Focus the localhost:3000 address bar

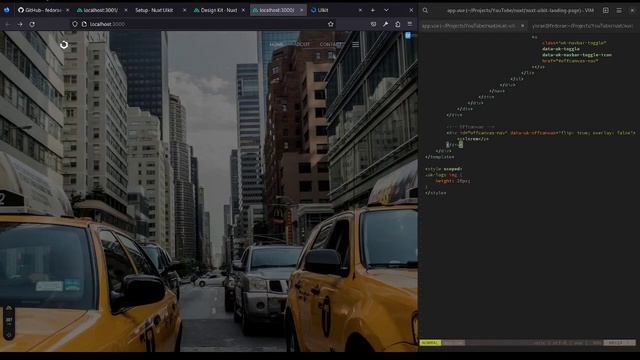[x=204, y=24]
